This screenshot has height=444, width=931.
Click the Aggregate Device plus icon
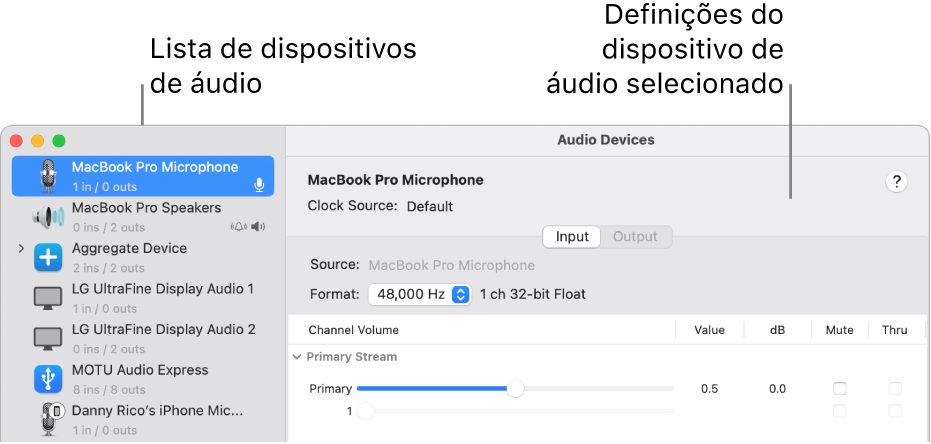pyautogui.click(x=47, y=258)
